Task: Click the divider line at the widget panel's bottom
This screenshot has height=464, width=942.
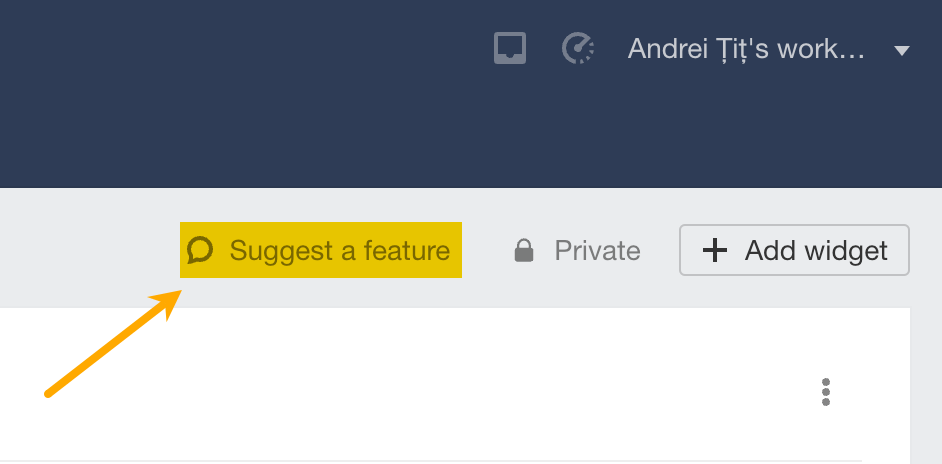Action: pos(430,461)
